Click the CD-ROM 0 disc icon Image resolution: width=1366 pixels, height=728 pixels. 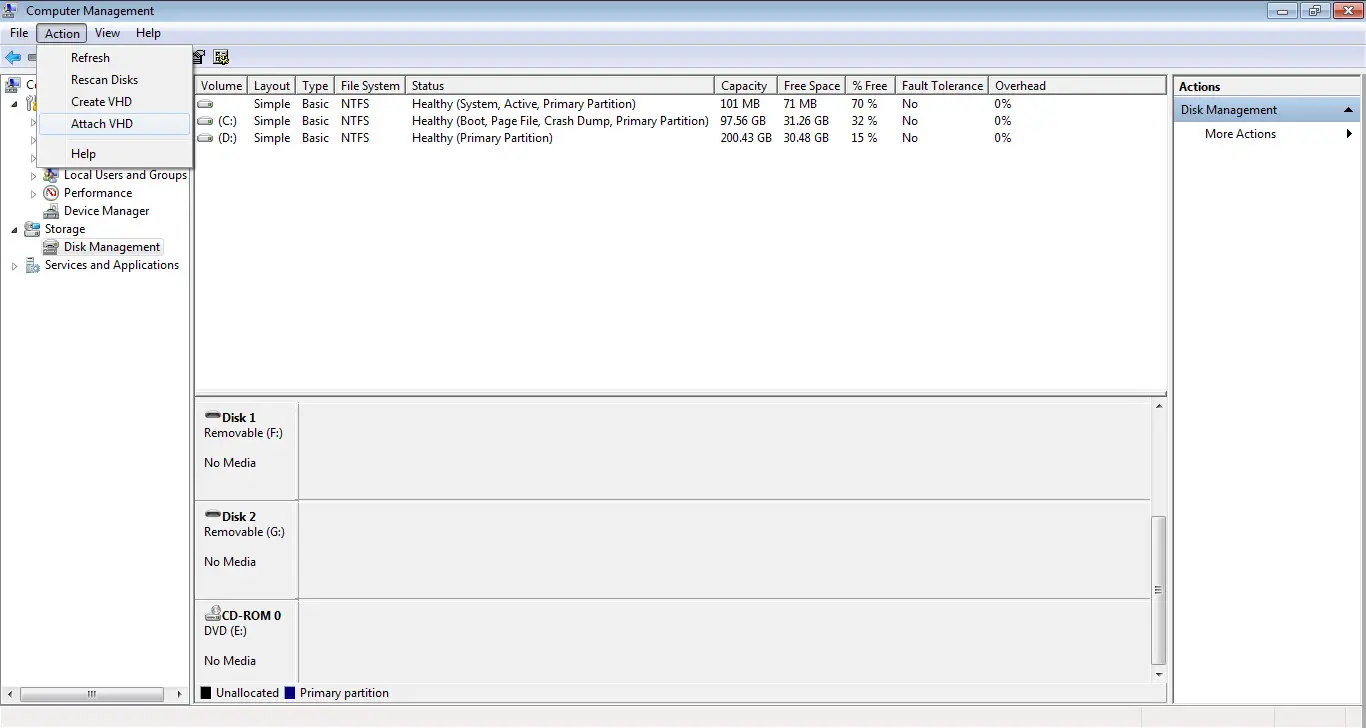pyautogui.click(x=213, y=615)
